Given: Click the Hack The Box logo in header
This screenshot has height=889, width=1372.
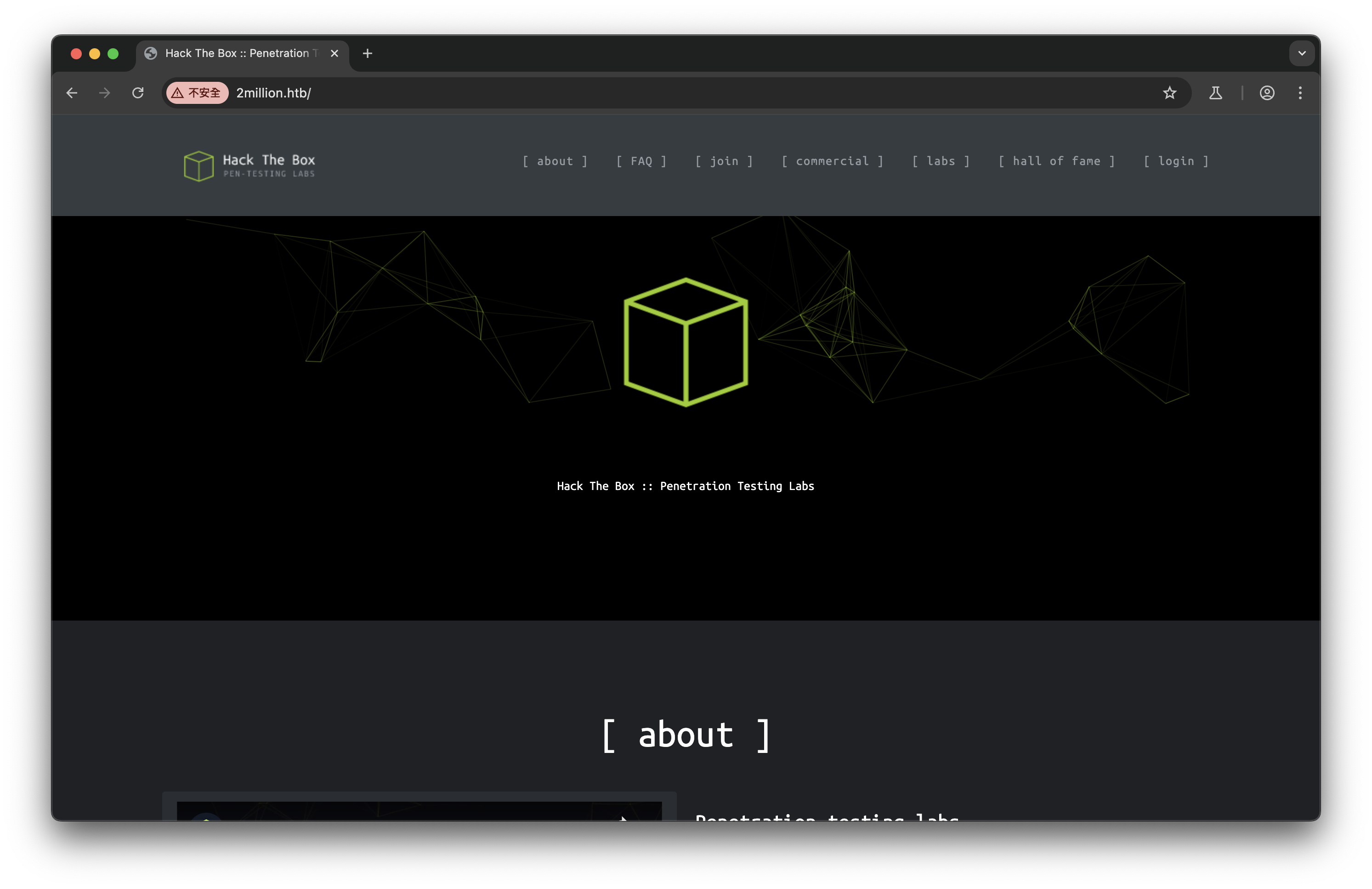Looking at the screenshot, I should (249, 166).
